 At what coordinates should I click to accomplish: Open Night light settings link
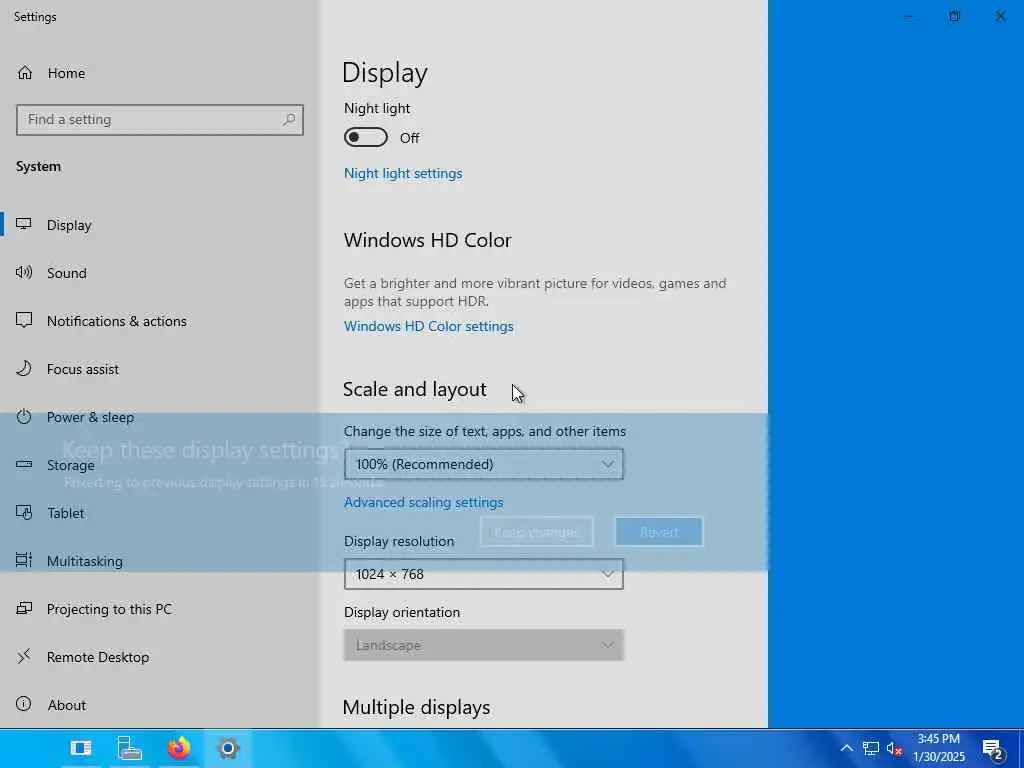(x=403, y=173)
